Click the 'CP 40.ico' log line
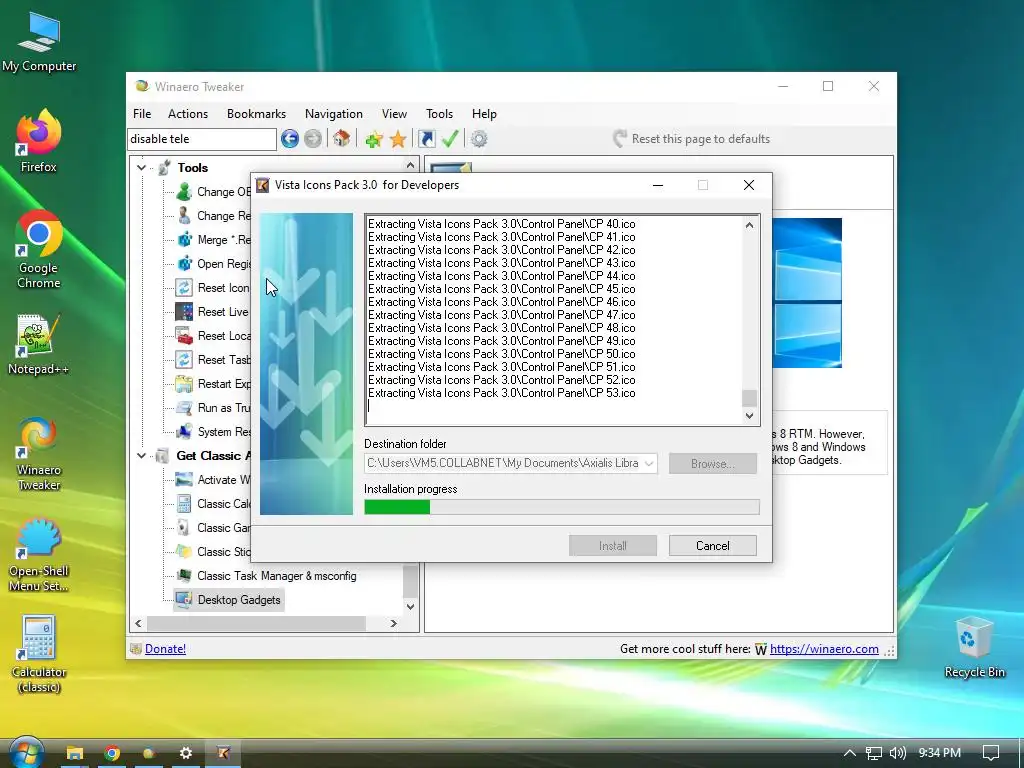Viewport: 1024px width, 768px height. click(502, 224)
